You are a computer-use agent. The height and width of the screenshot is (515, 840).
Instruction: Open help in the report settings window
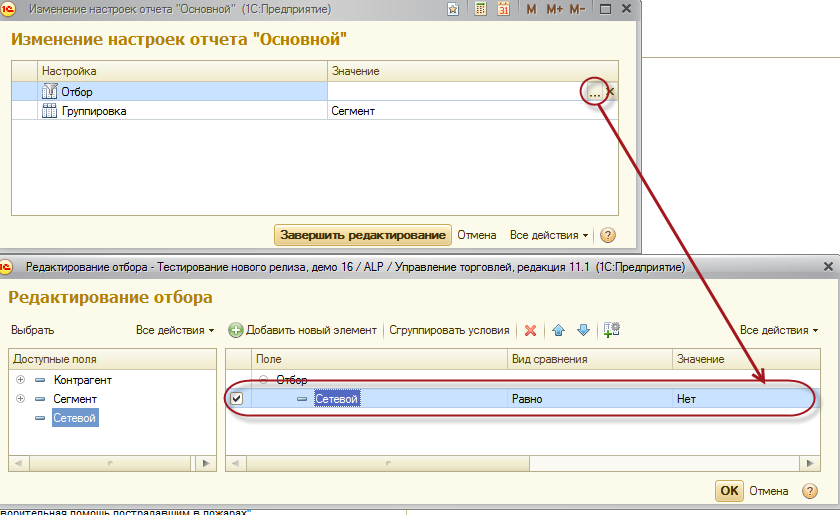point(608,235)
